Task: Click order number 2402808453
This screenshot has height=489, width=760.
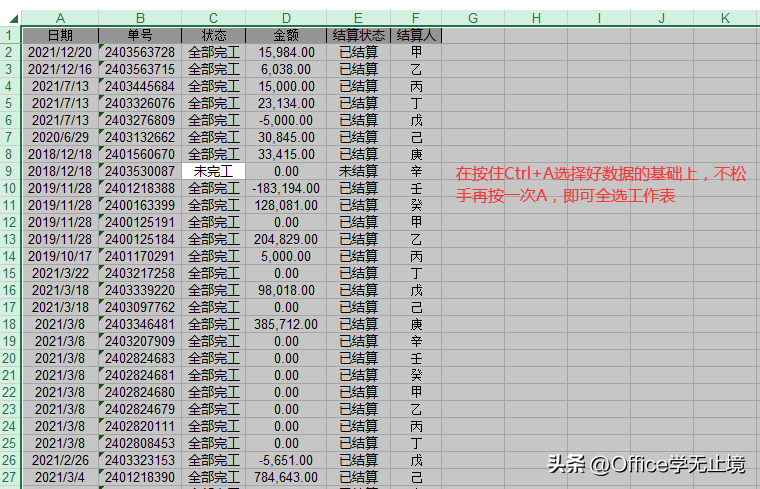Action: point(140,443)
